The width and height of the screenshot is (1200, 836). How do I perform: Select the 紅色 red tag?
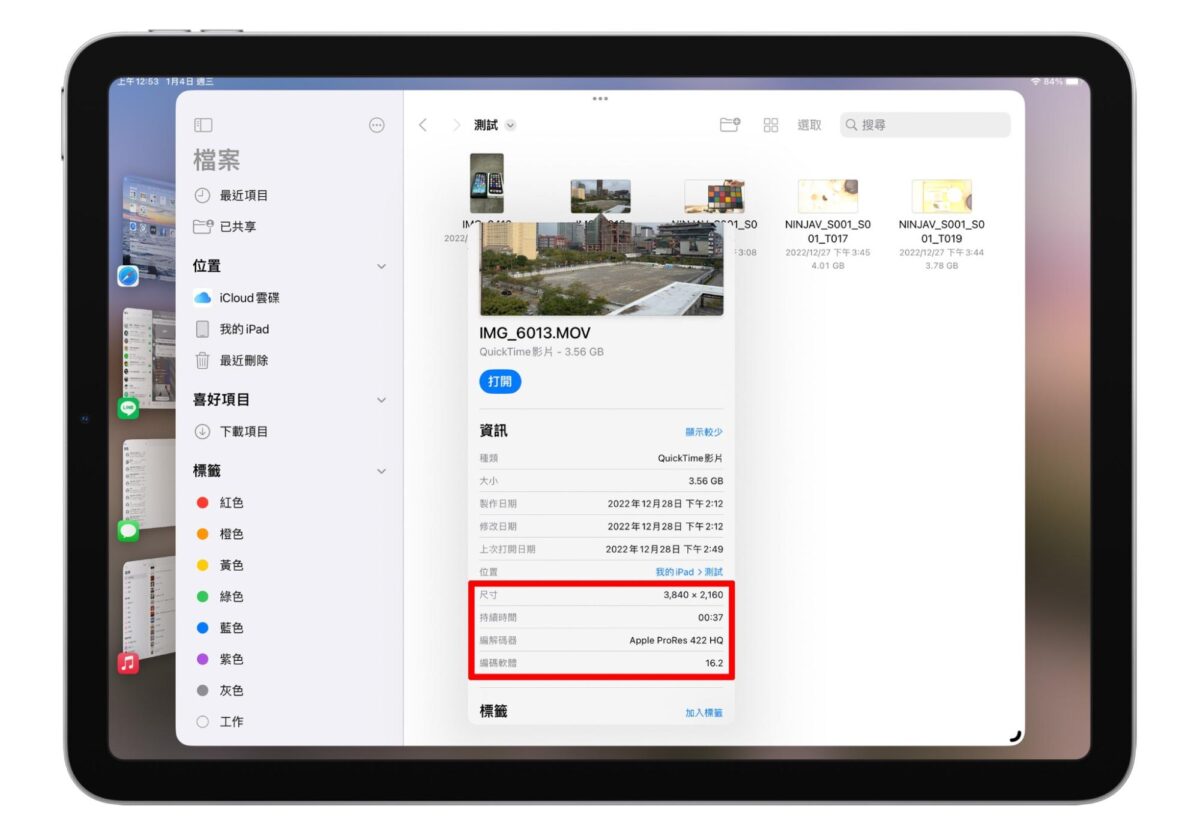(x=221, y=503)
